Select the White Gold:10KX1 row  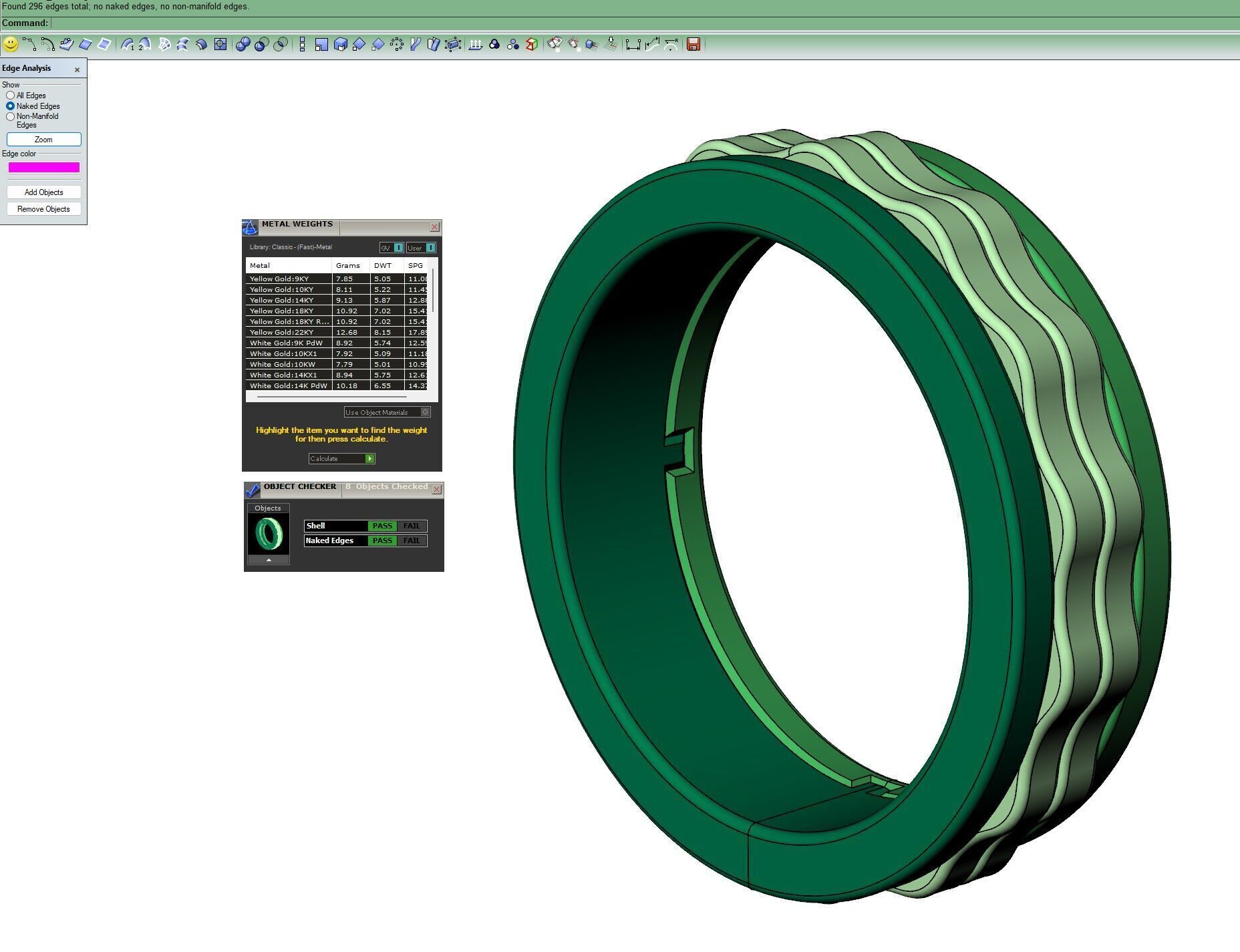click(x=337, y=353)
